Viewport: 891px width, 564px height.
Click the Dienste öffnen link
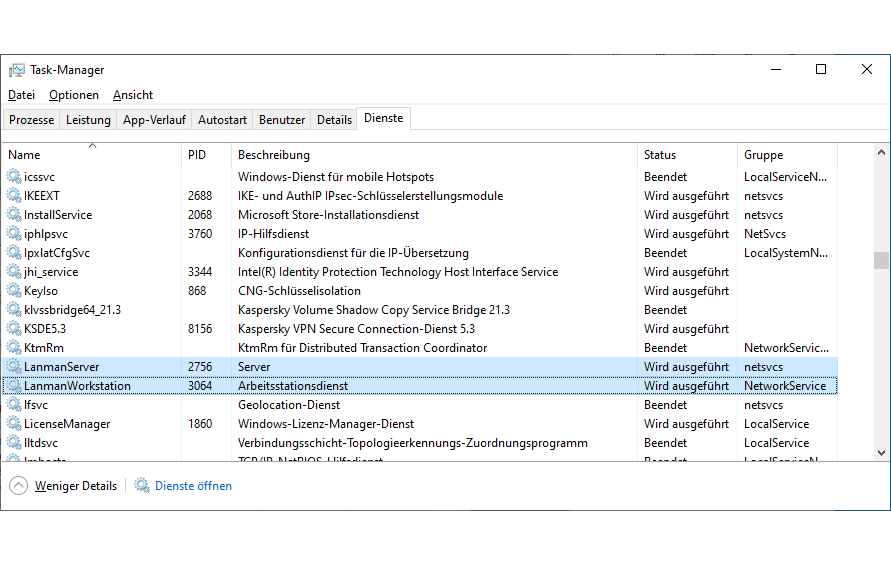click(x=193, y=486)
